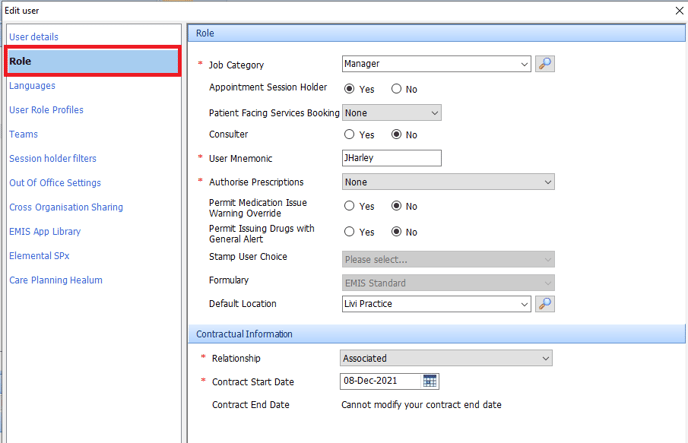Open Out Of Office Settings

tap(55, 183)
